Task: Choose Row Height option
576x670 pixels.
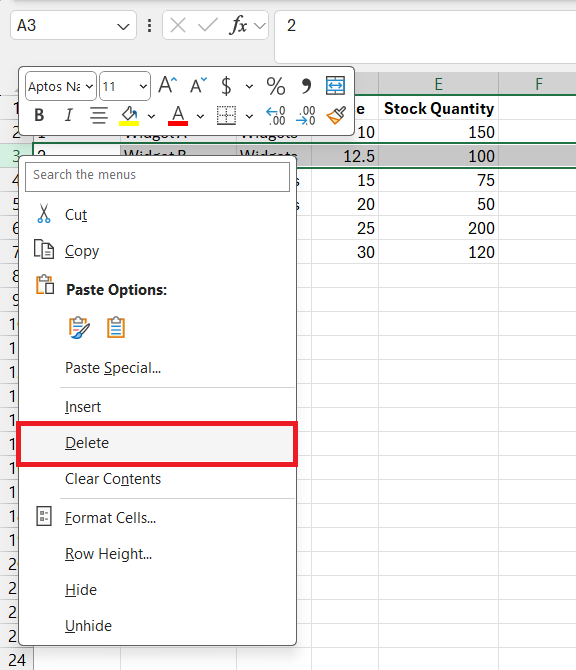Action: [x=157, y=554]
